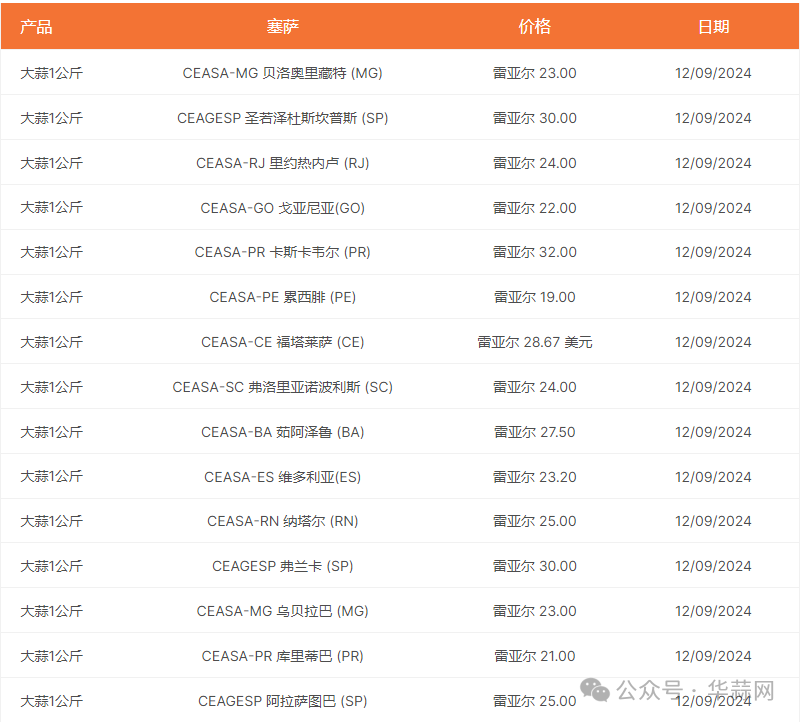This screenshot has height=722, width=800.
Task: Select CEASA-GO 戈亚尼亚(GO) cell
Action: pos(283,208)
